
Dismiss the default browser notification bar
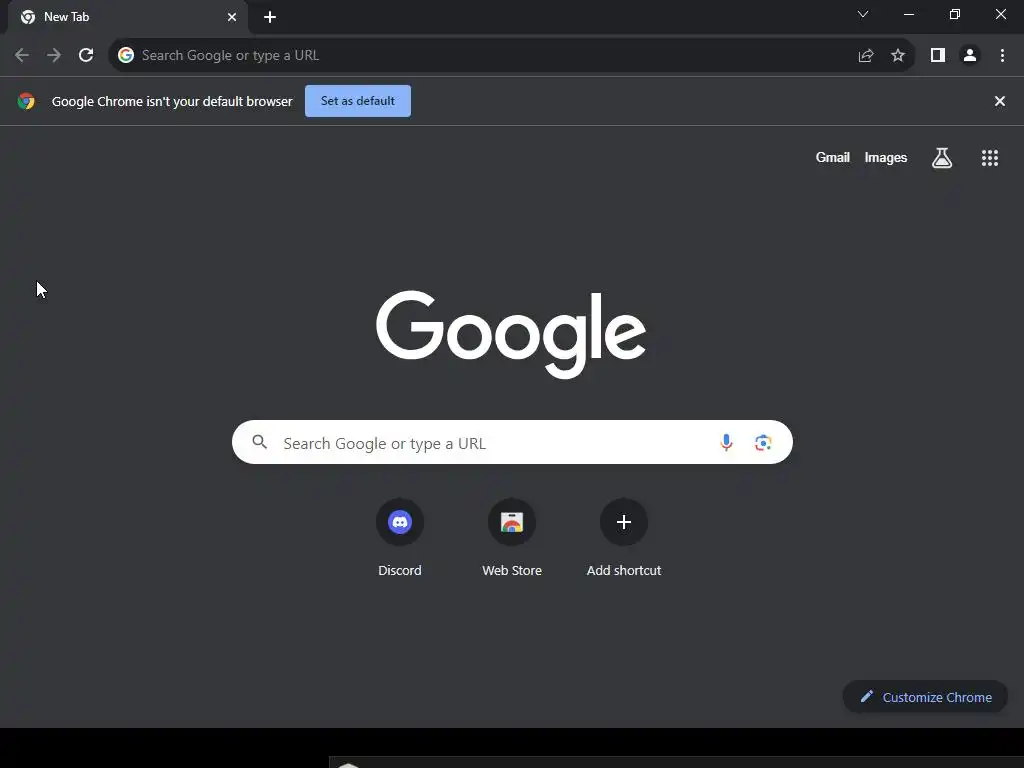pos(1000,101)
